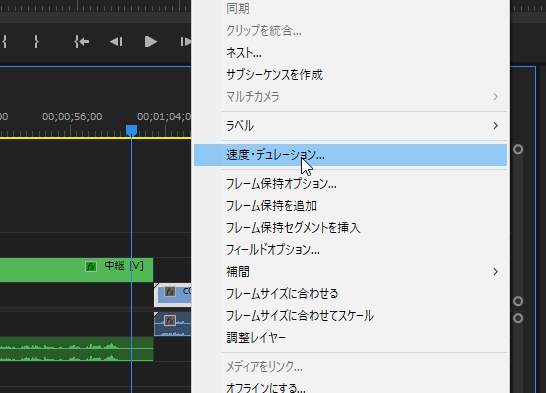The image size is (546, 393).
Task: Open the ラベル submenu
Action: pyautogui.click(x=350, y=126)
